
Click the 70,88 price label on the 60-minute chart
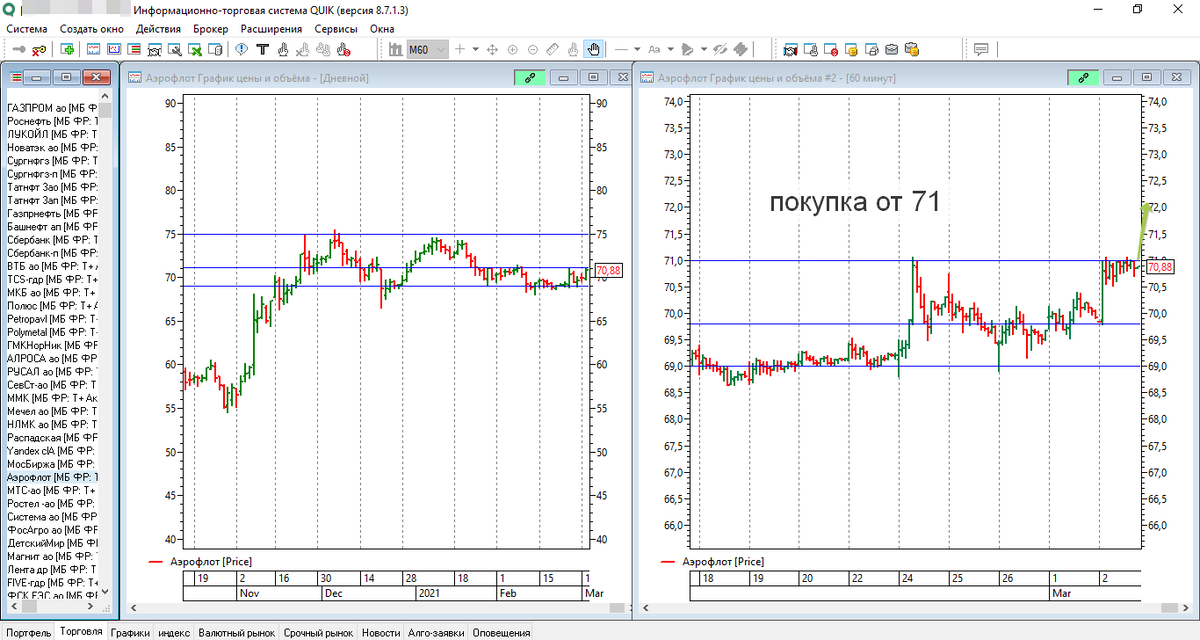coord(1161,267)
